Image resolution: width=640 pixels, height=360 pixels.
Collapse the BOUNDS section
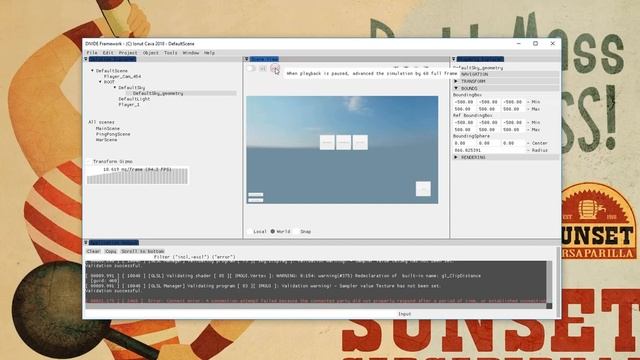[x=456, y=88]
